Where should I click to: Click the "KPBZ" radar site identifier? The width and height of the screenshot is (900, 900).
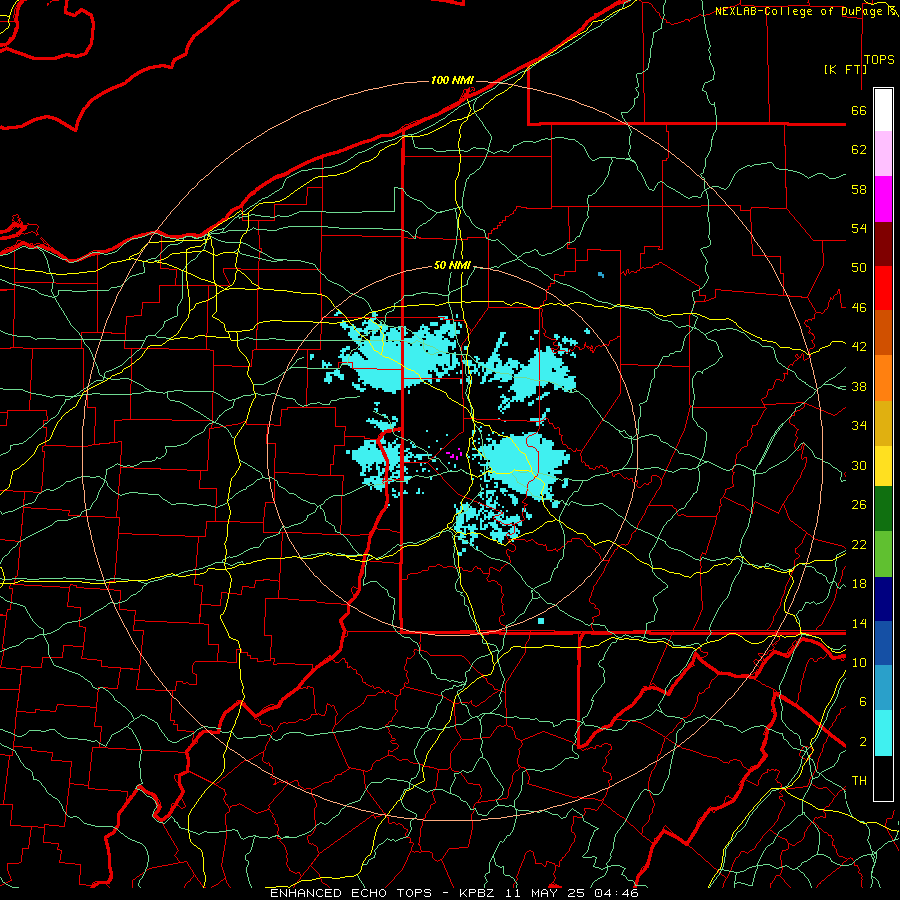coord(476,893)
